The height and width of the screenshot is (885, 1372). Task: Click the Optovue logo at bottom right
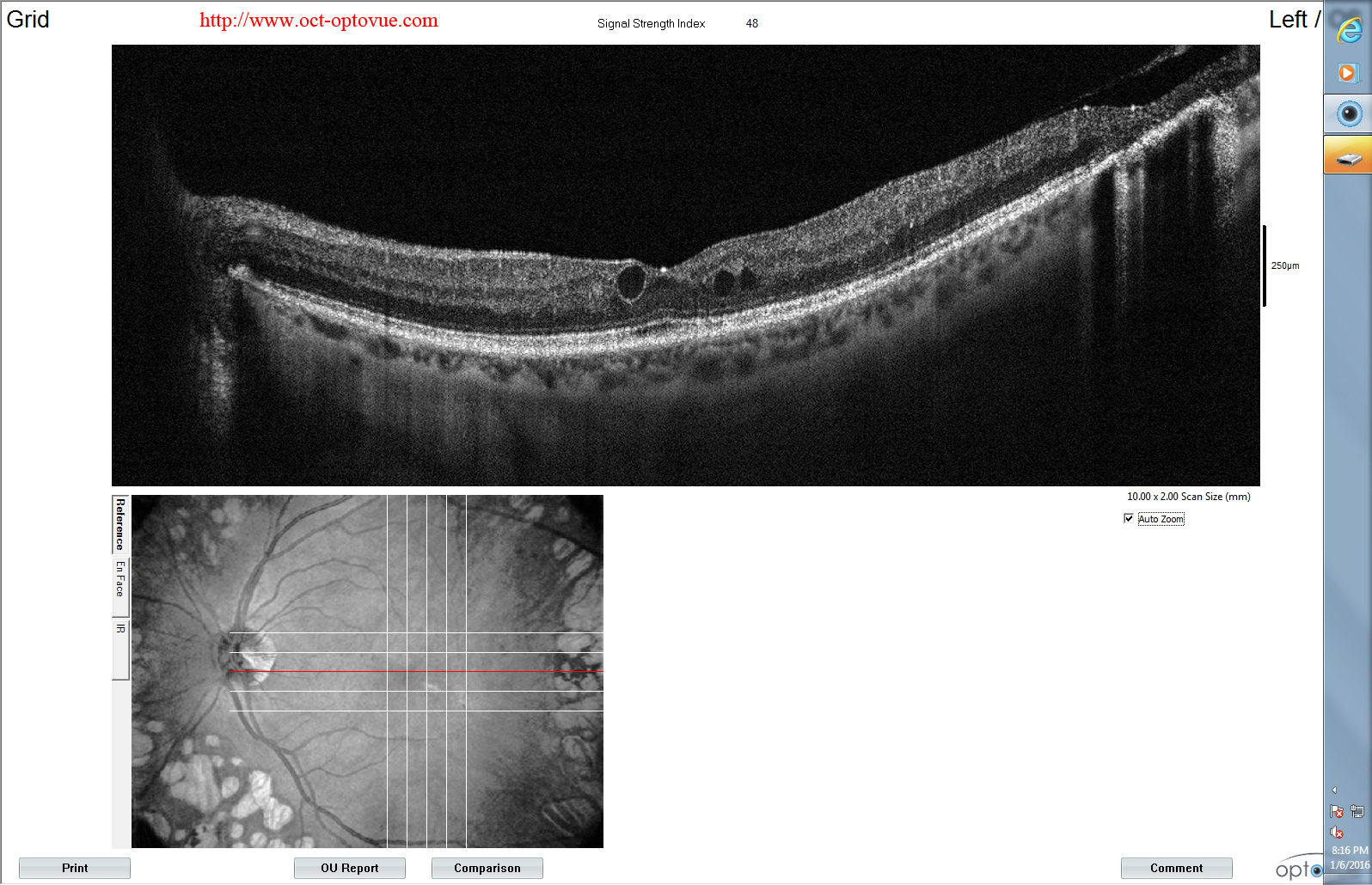coord(1299,869)
